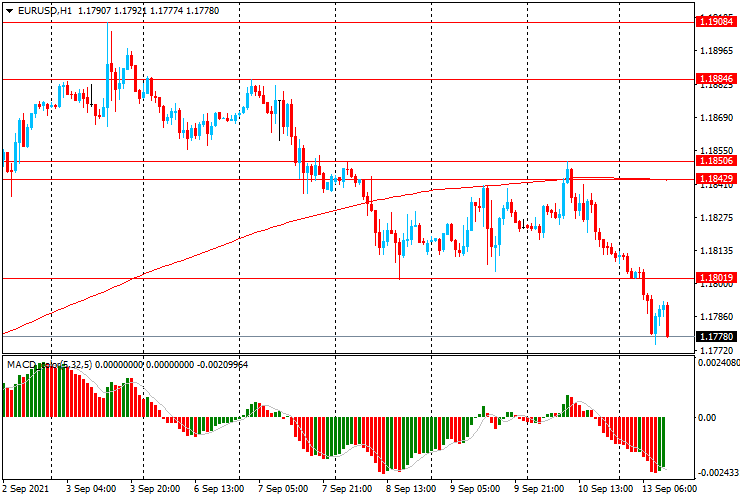Click the 1.18690 price axis value
Screen dimensions: 740x500
716,118
